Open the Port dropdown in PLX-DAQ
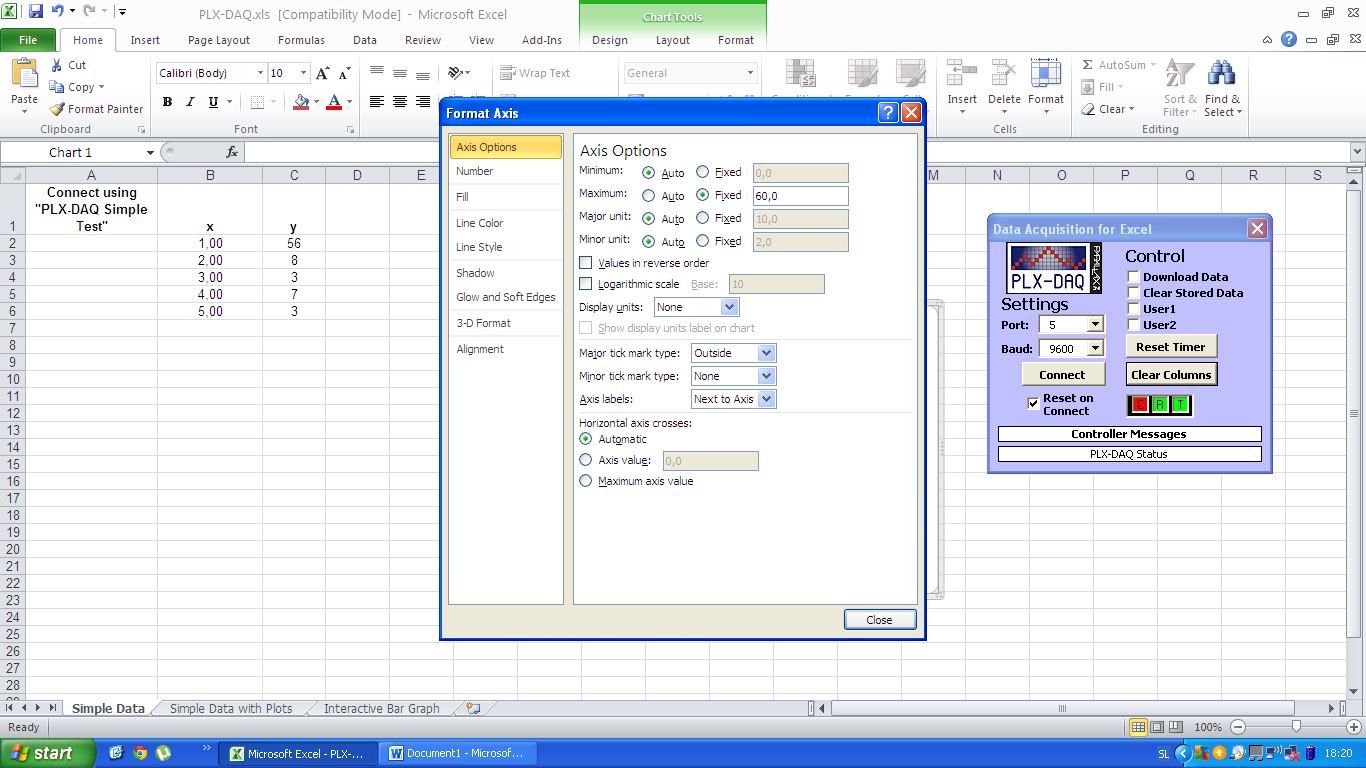 [x=1096, y=324]
